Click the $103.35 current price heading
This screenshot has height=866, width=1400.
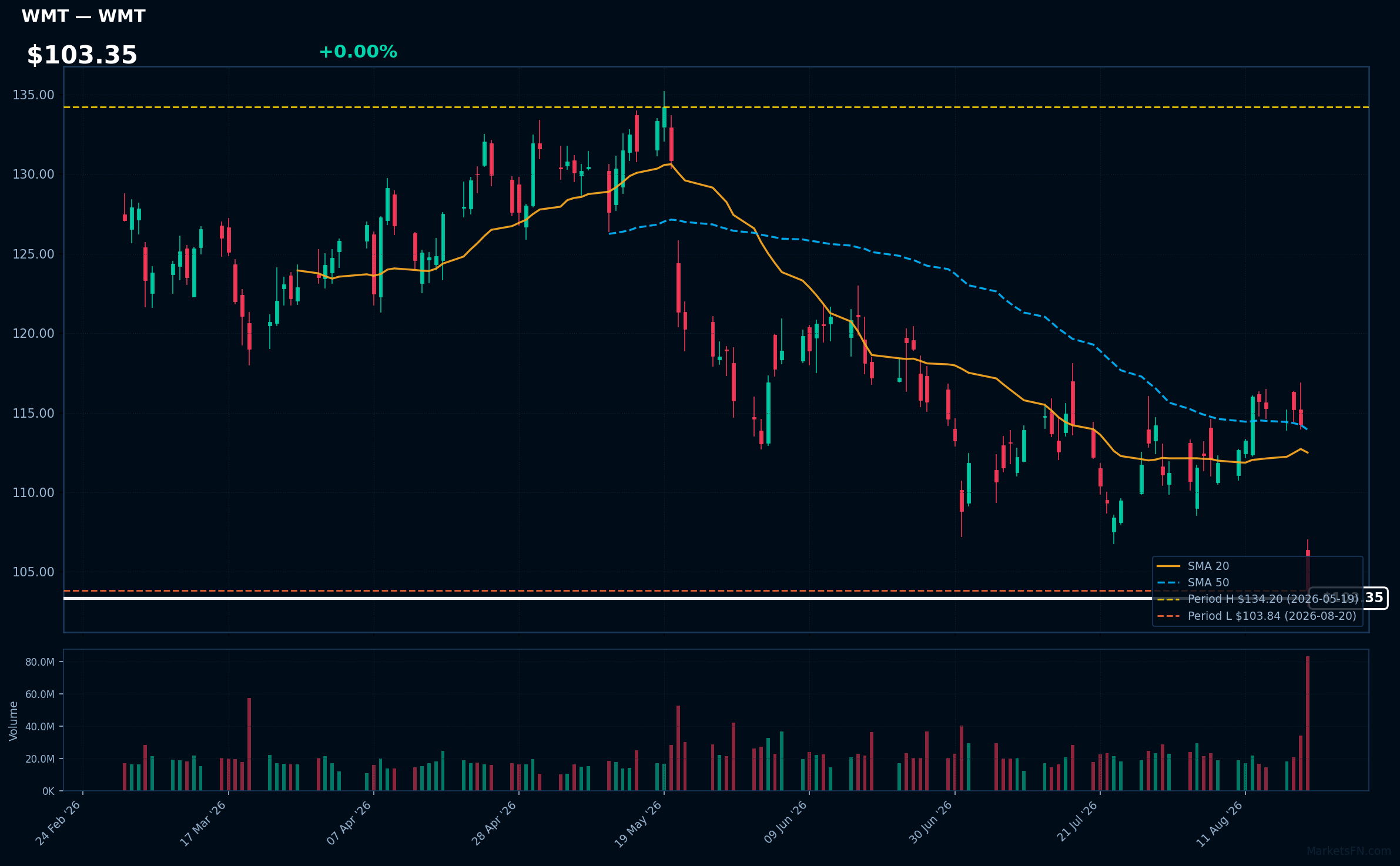tap(82, 55)
